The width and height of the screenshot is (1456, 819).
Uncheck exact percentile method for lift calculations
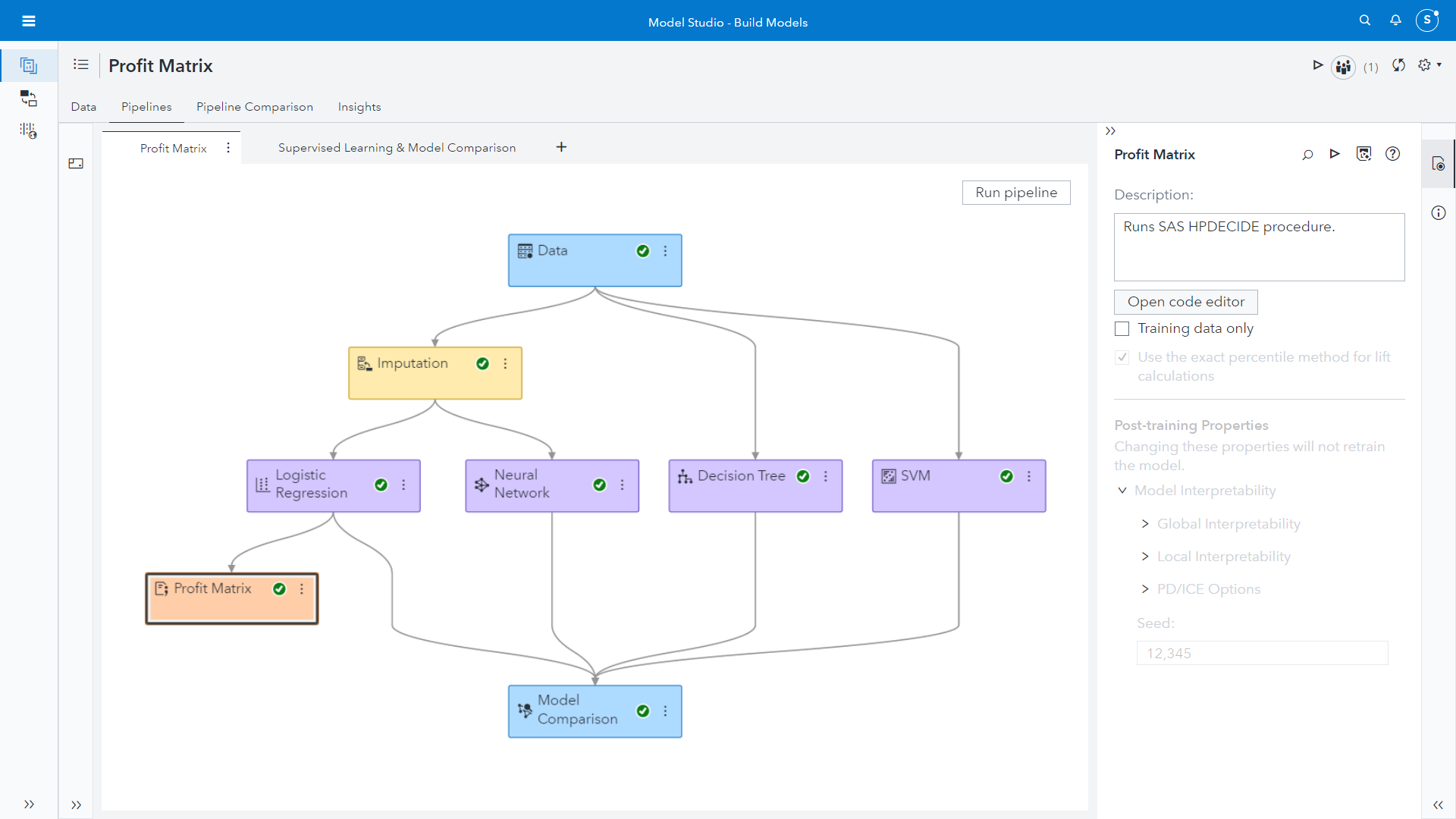(1122, 356)
